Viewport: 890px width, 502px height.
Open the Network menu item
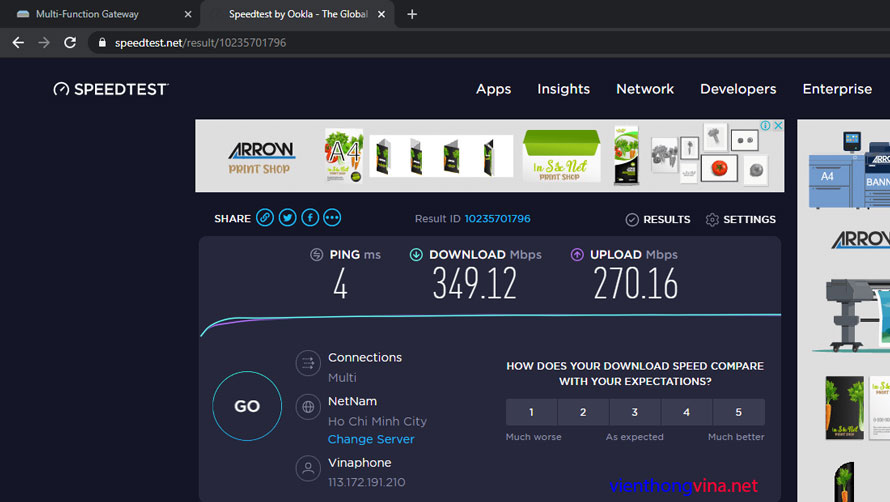click(645, 89)
